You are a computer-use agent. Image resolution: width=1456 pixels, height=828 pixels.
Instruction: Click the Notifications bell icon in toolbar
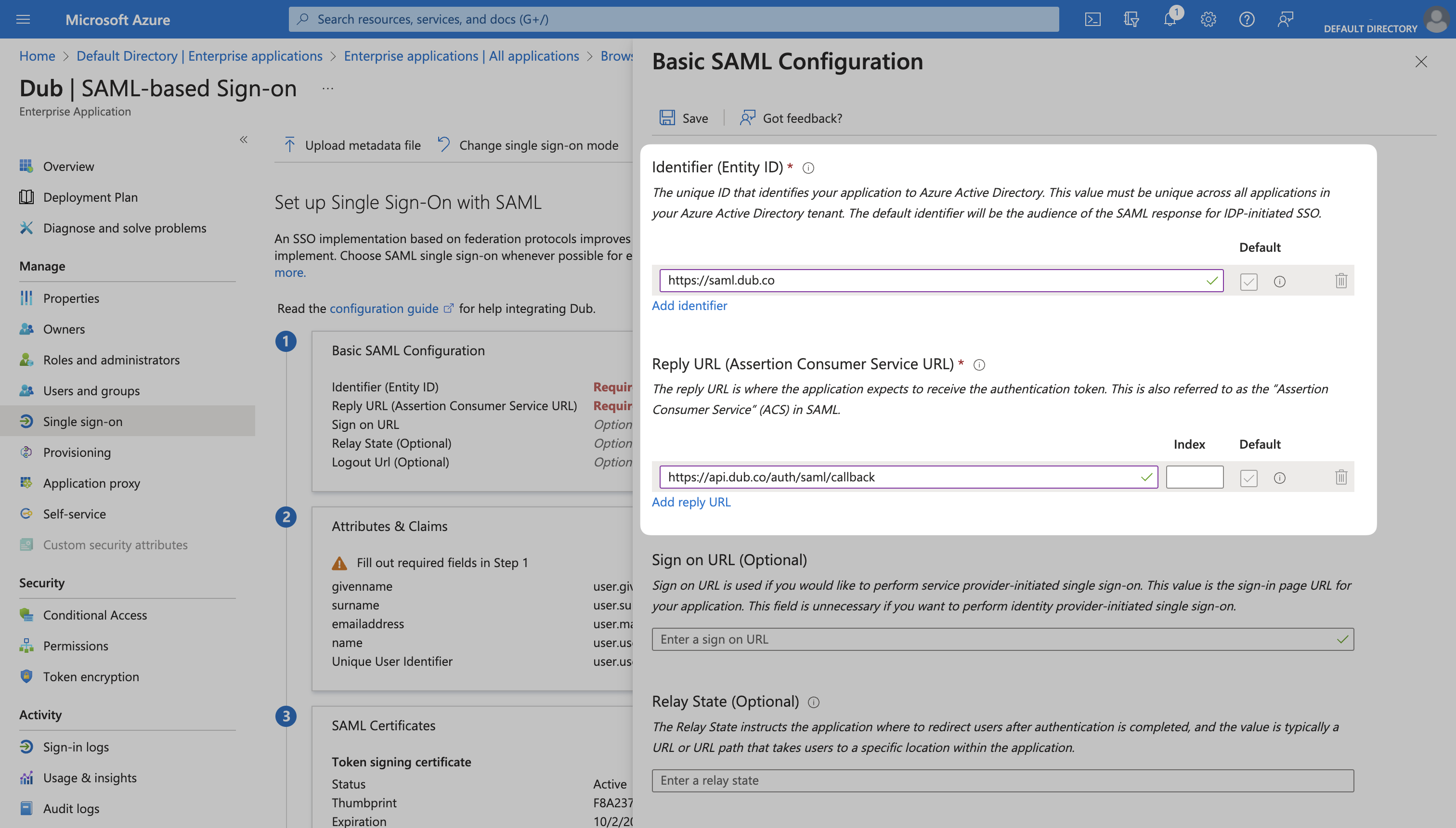tap(1170, 18)
